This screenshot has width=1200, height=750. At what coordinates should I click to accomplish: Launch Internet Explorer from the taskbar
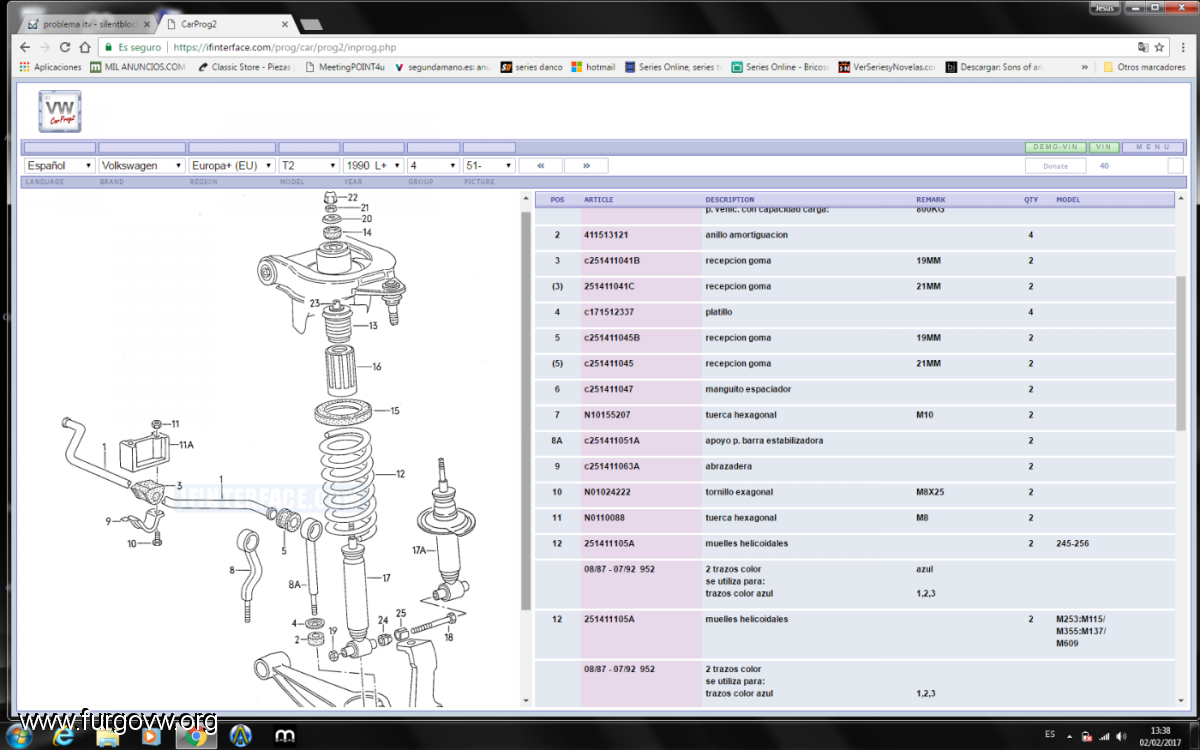coord(65,735)
